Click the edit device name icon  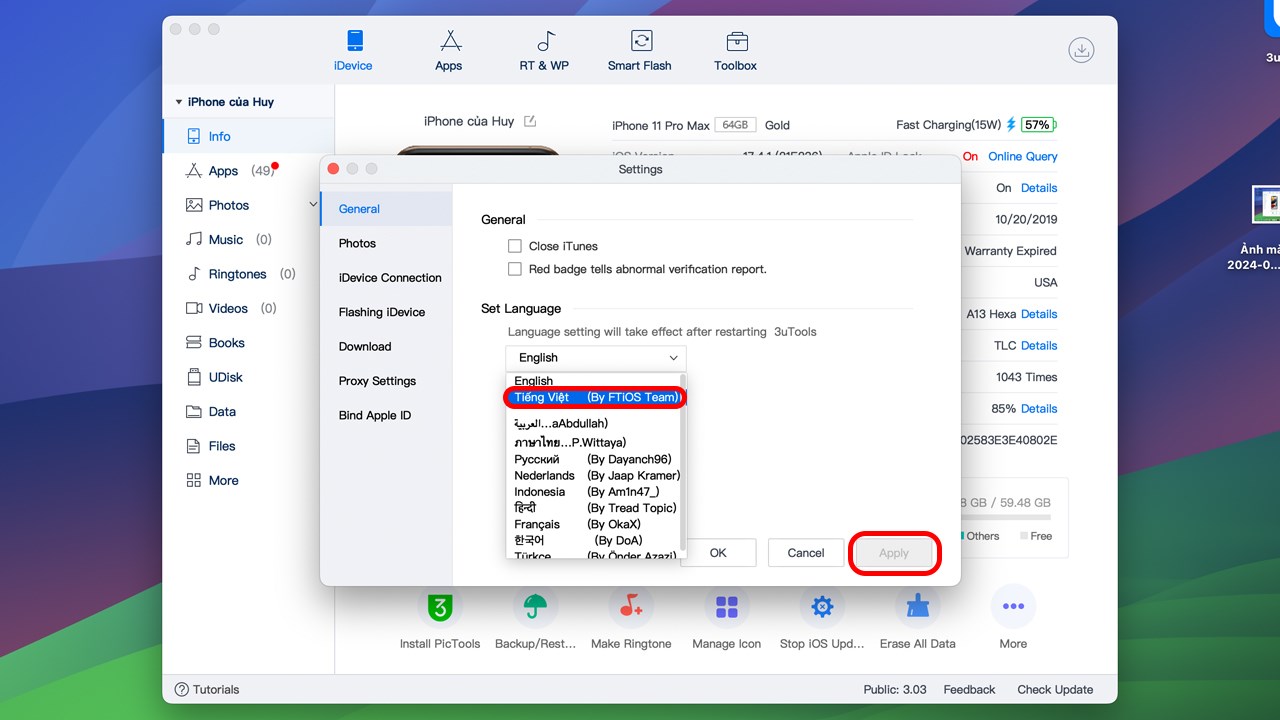[530, 121]
